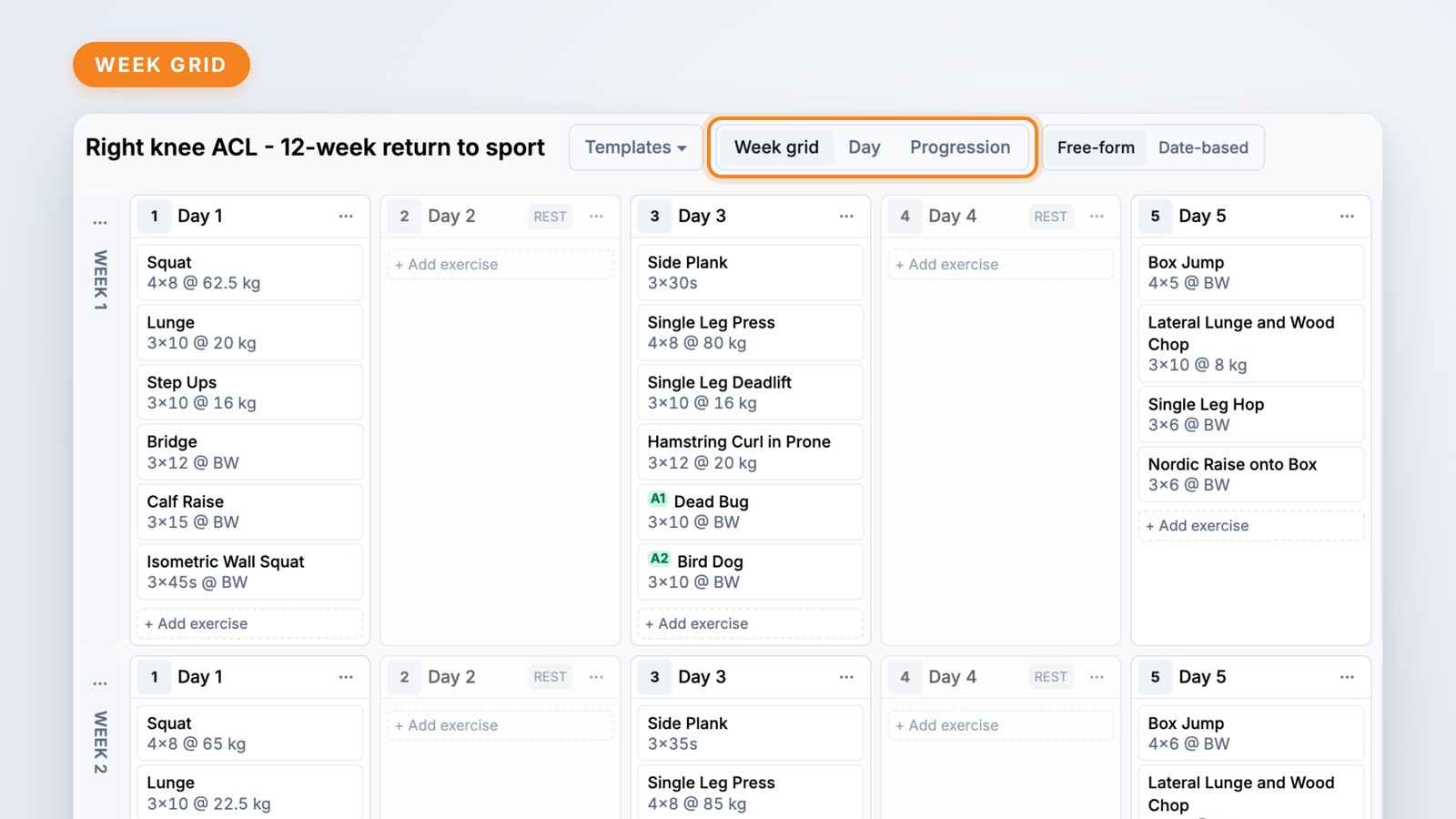Open the Week 1 Day 3 options menu
The height and width of the screenshot is (819, 1456).
click(846, 217)
